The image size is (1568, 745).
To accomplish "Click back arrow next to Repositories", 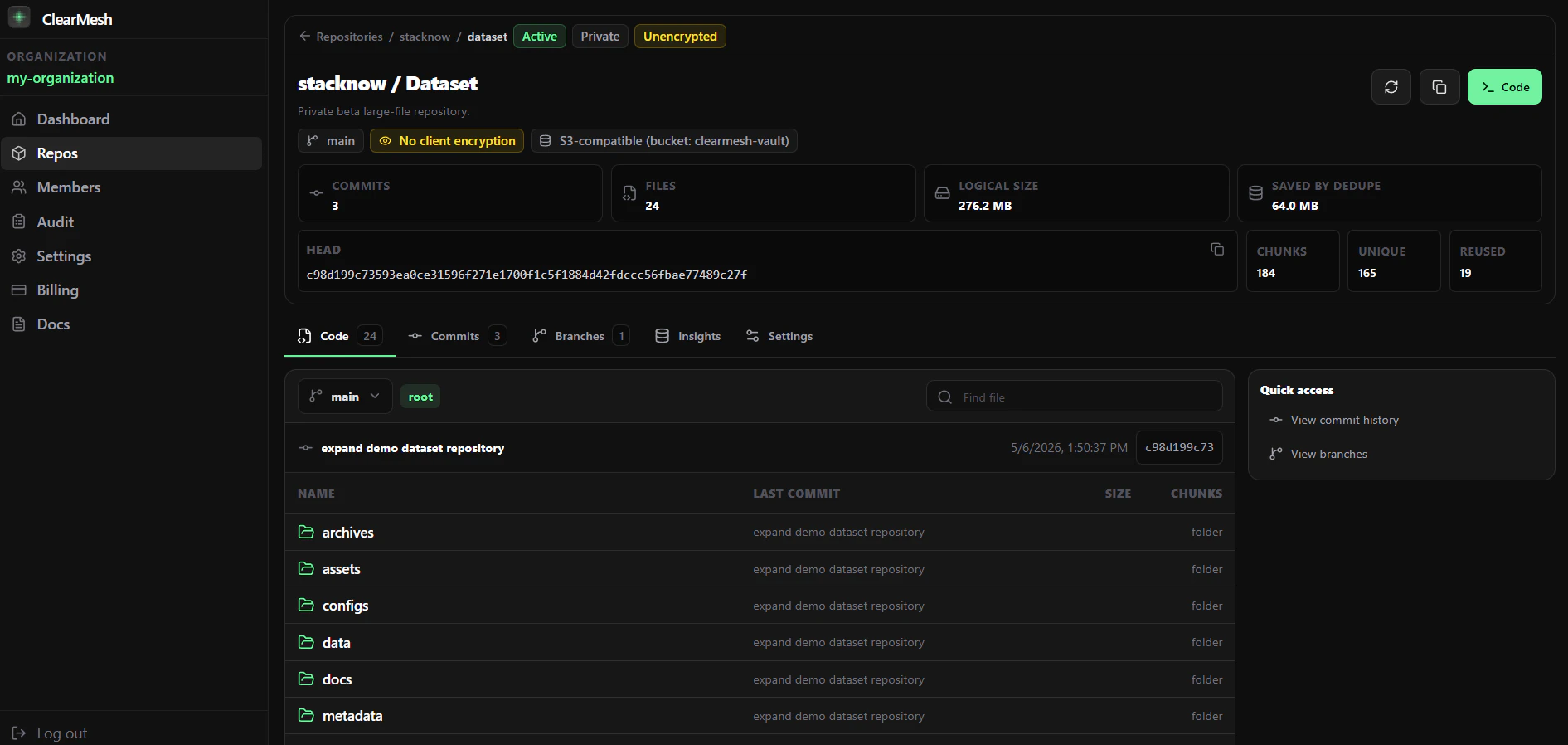I will click(304, 36).
